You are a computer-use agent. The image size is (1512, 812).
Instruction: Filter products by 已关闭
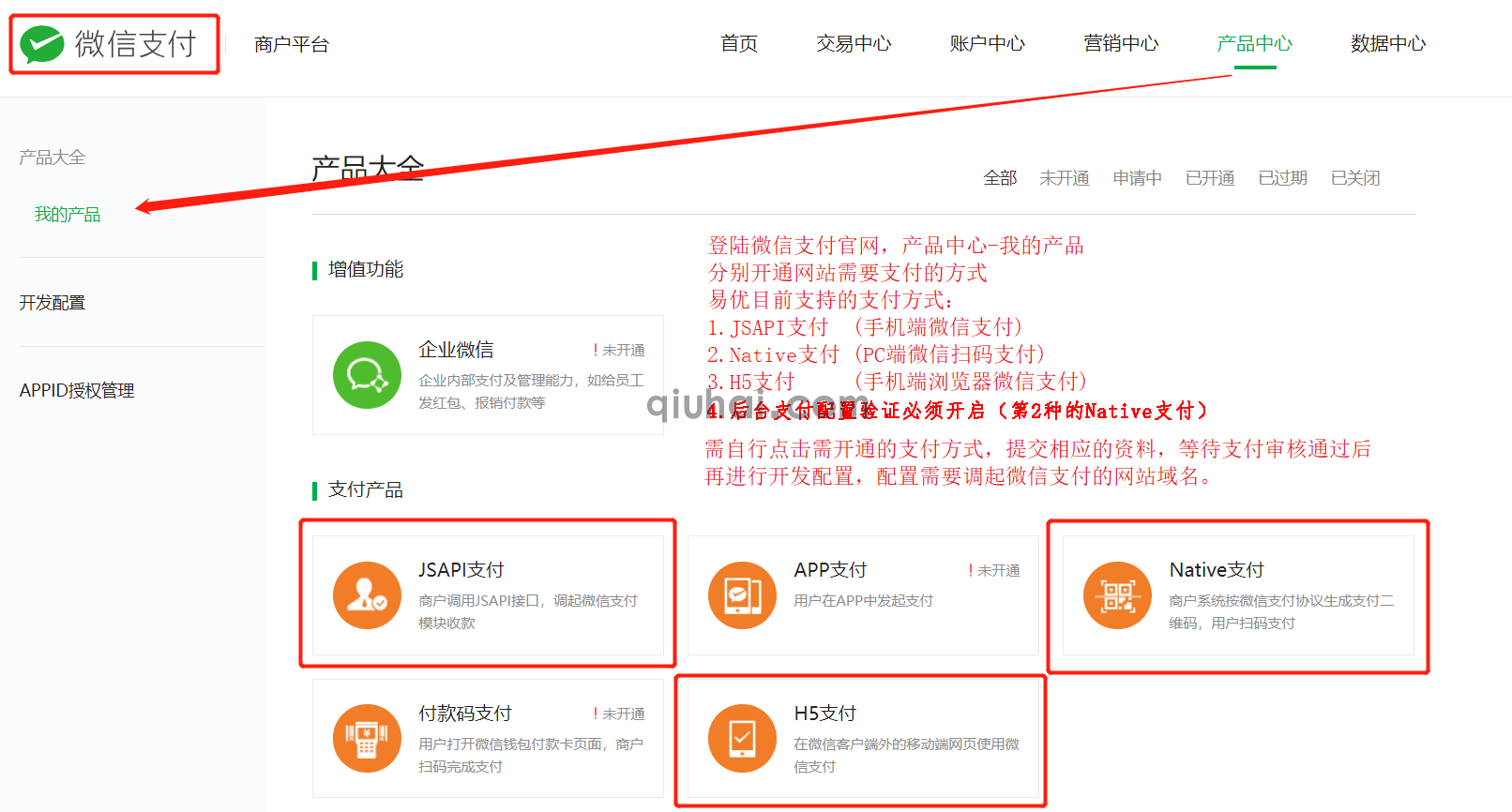click(1355, 178)
